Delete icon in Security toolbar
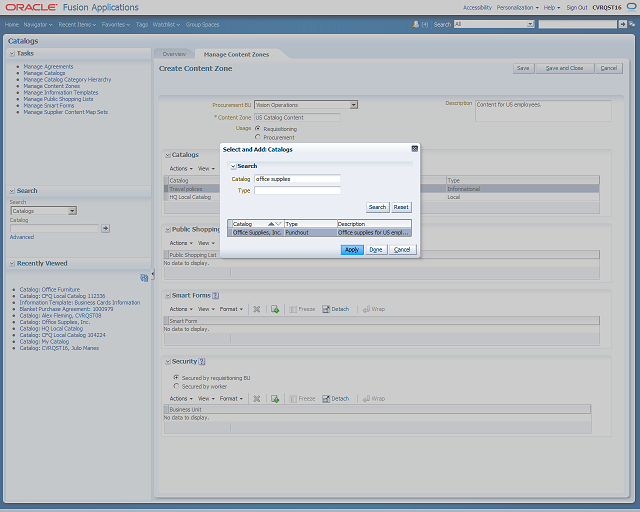This screenshot has height=512, width=640. 256,398
